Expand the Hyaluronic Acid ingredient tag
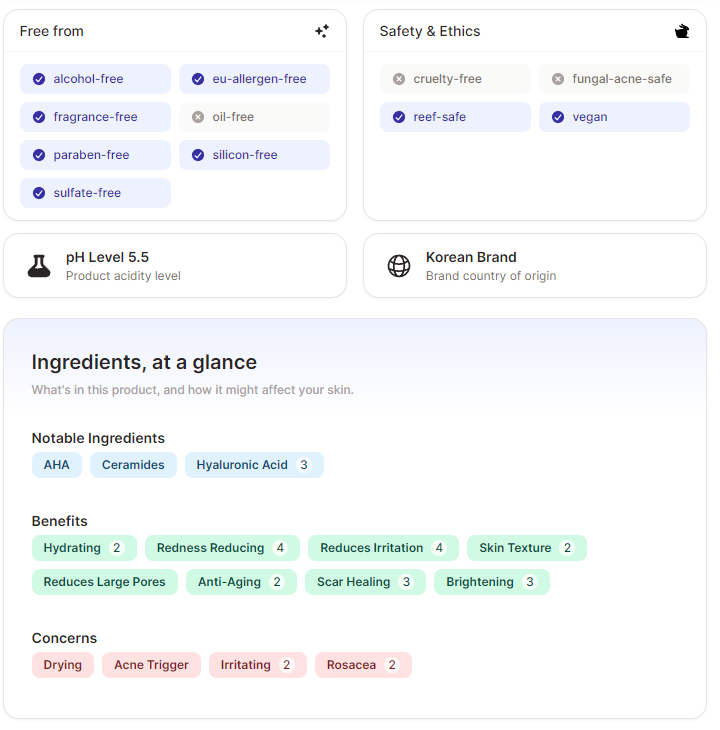 click(x=254, y=465)
